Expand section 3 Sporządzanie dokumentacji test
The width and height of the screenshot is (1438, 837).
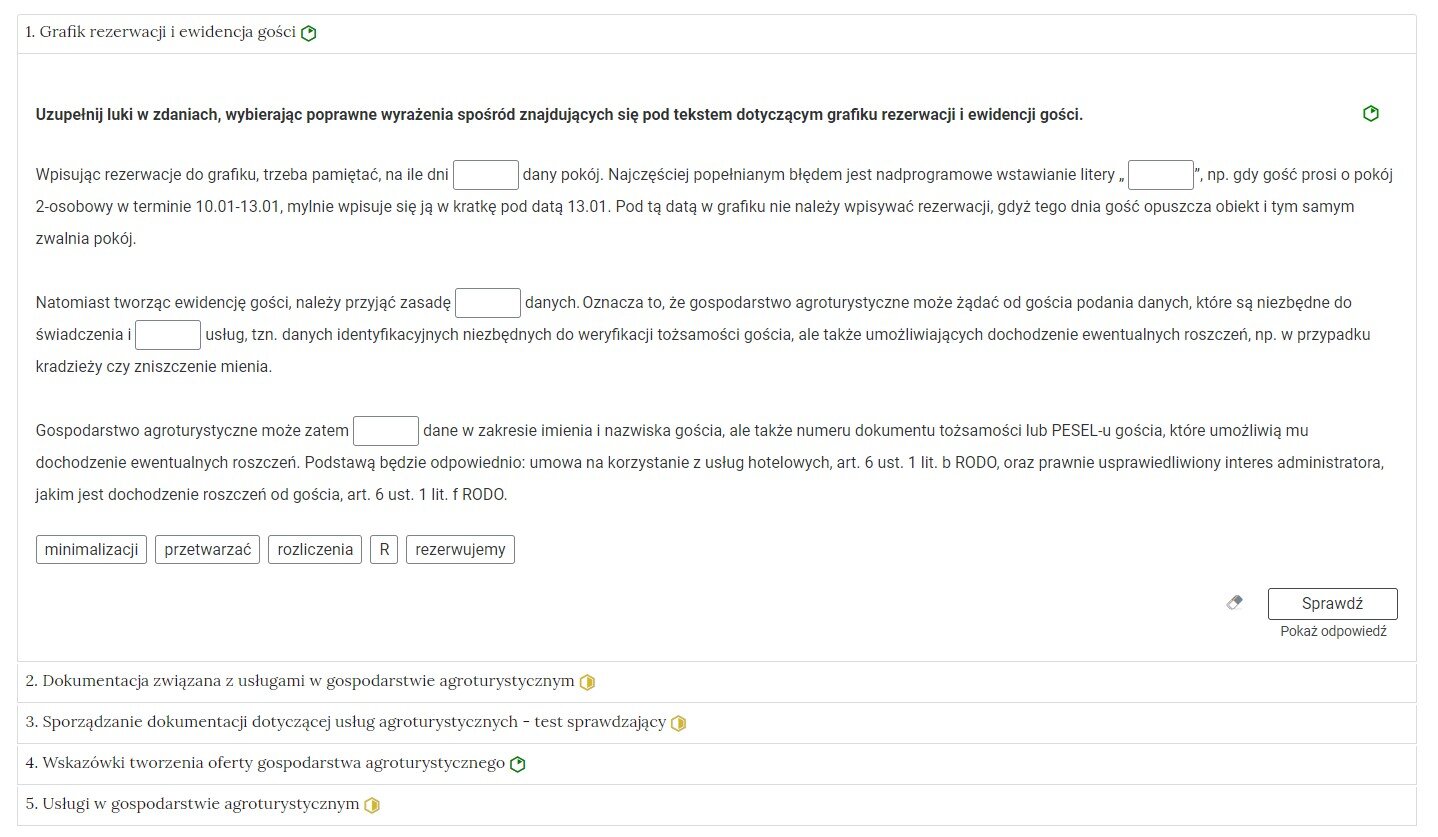tap(345, 722)
